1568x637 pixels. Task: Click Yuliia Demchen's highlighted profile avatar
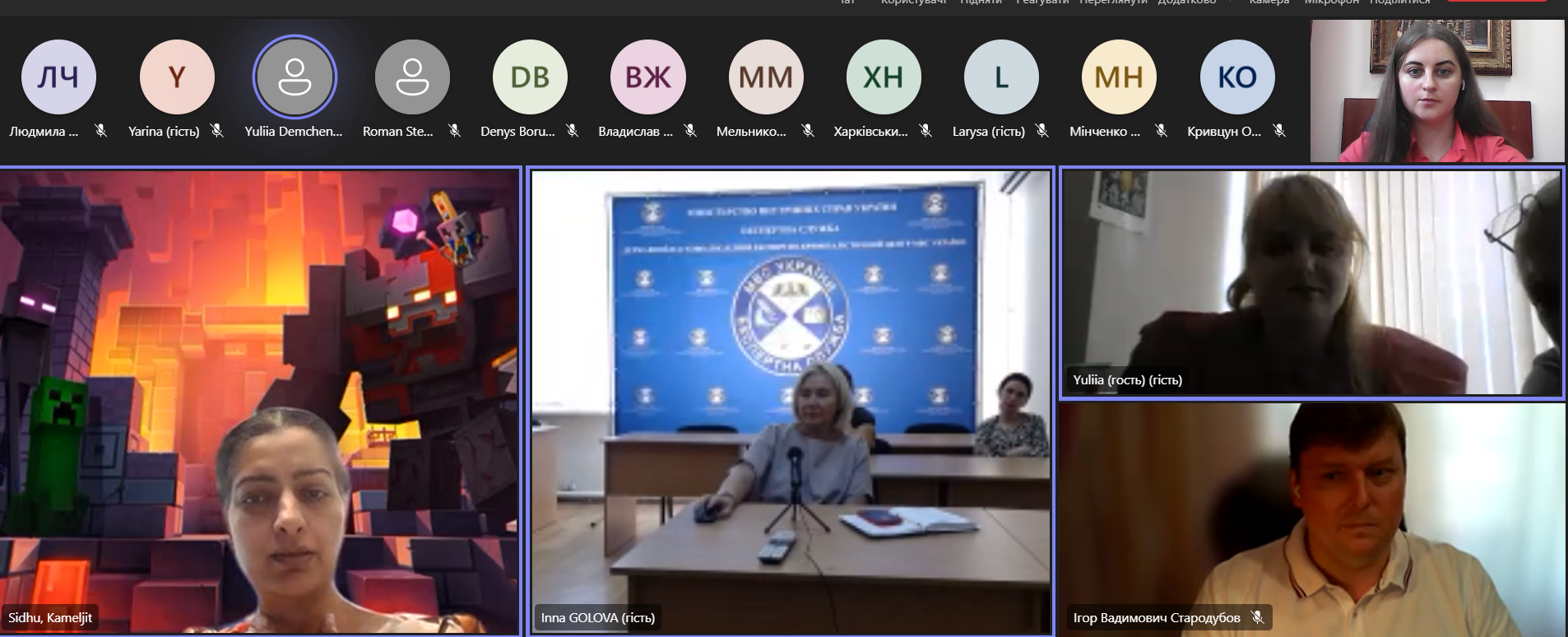pyautogui.click(x=295, y=77)
